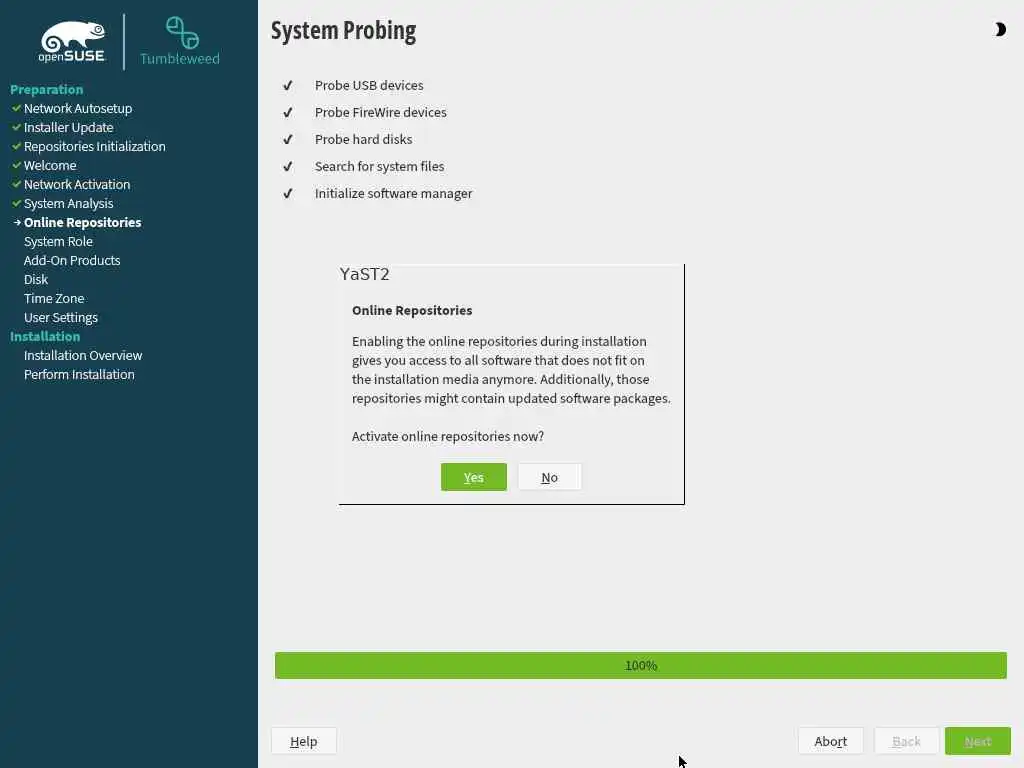The height and width of the screenshot is (768, 1024).
Task: Click the green check next to Repositories Initialization
Action: point(16,146)
